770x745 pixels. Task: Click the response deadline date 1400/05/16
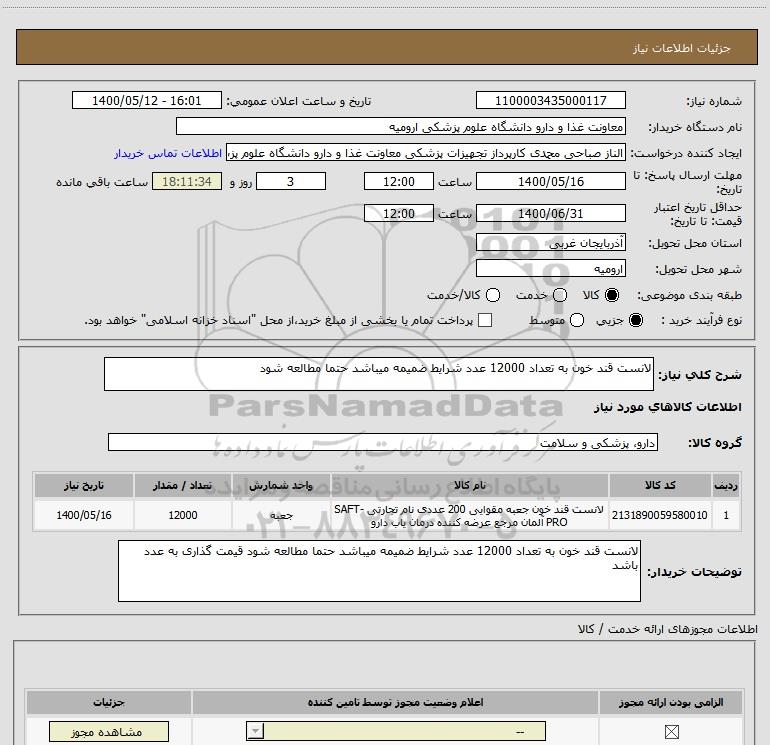tap(551, 182)
